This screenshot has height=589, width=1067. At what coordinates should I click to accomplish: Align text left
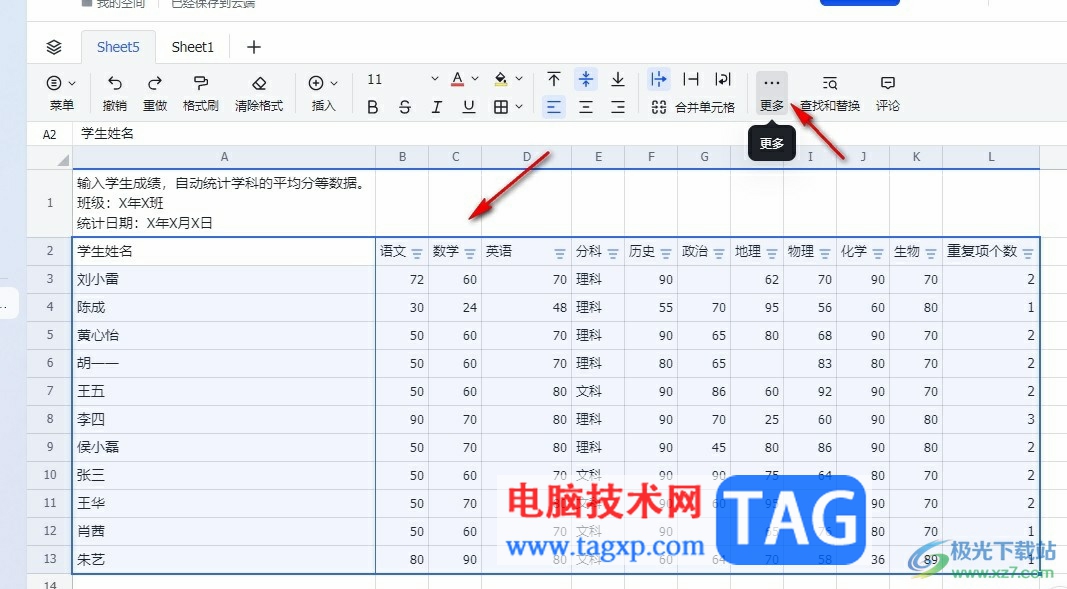[x=554, y=107]
